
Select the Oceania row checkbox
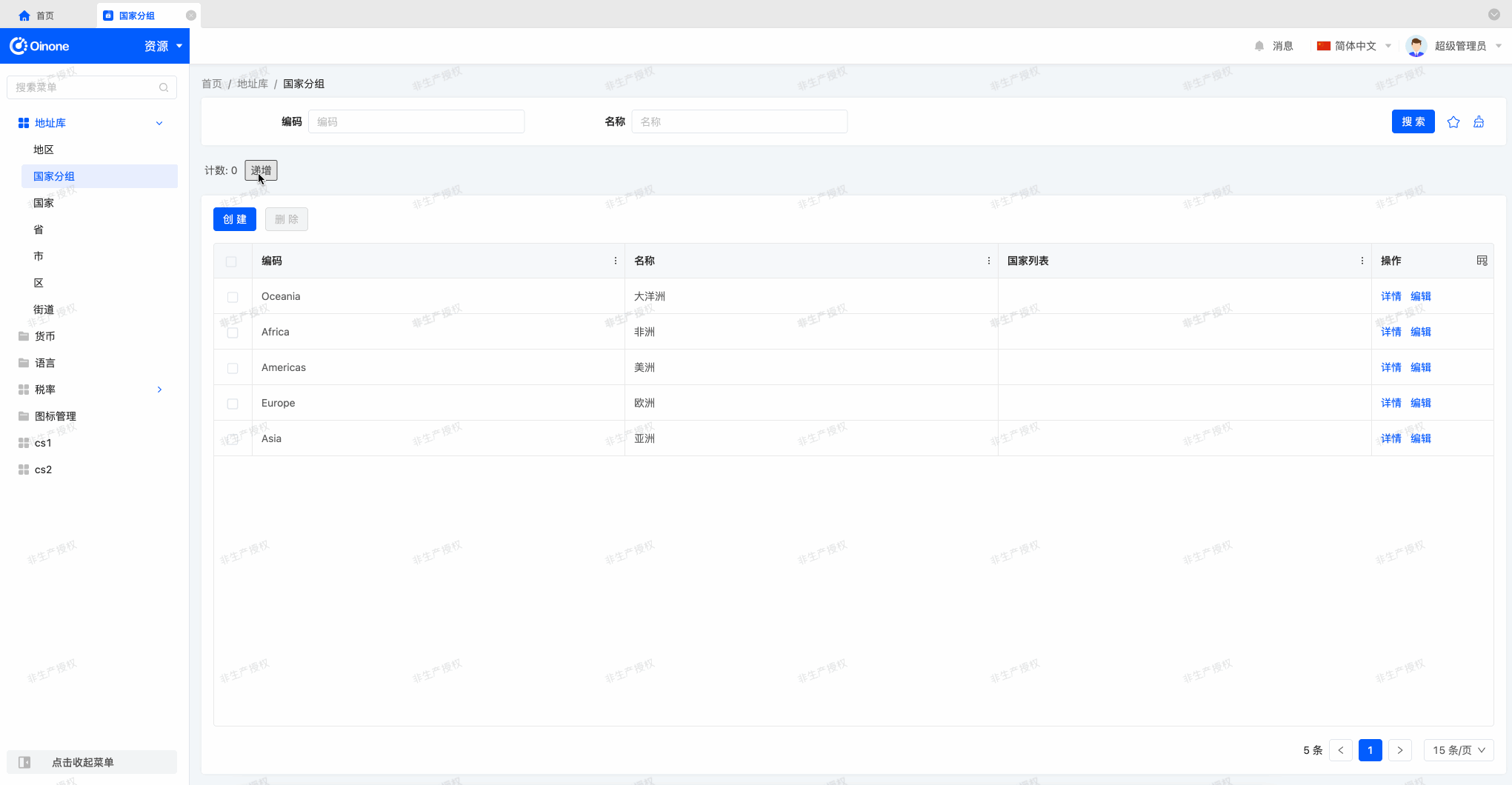(233, 297)
